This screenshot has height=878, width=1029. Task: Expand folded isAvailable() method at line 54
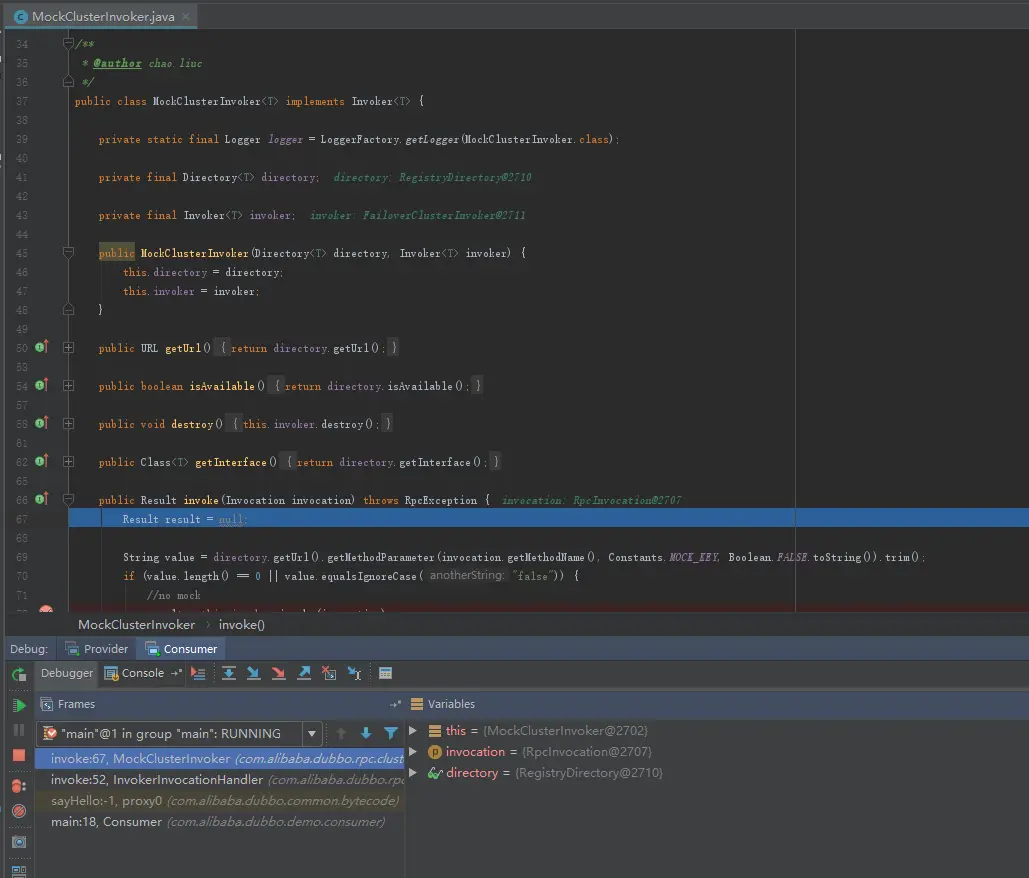(x=68, y=386)
